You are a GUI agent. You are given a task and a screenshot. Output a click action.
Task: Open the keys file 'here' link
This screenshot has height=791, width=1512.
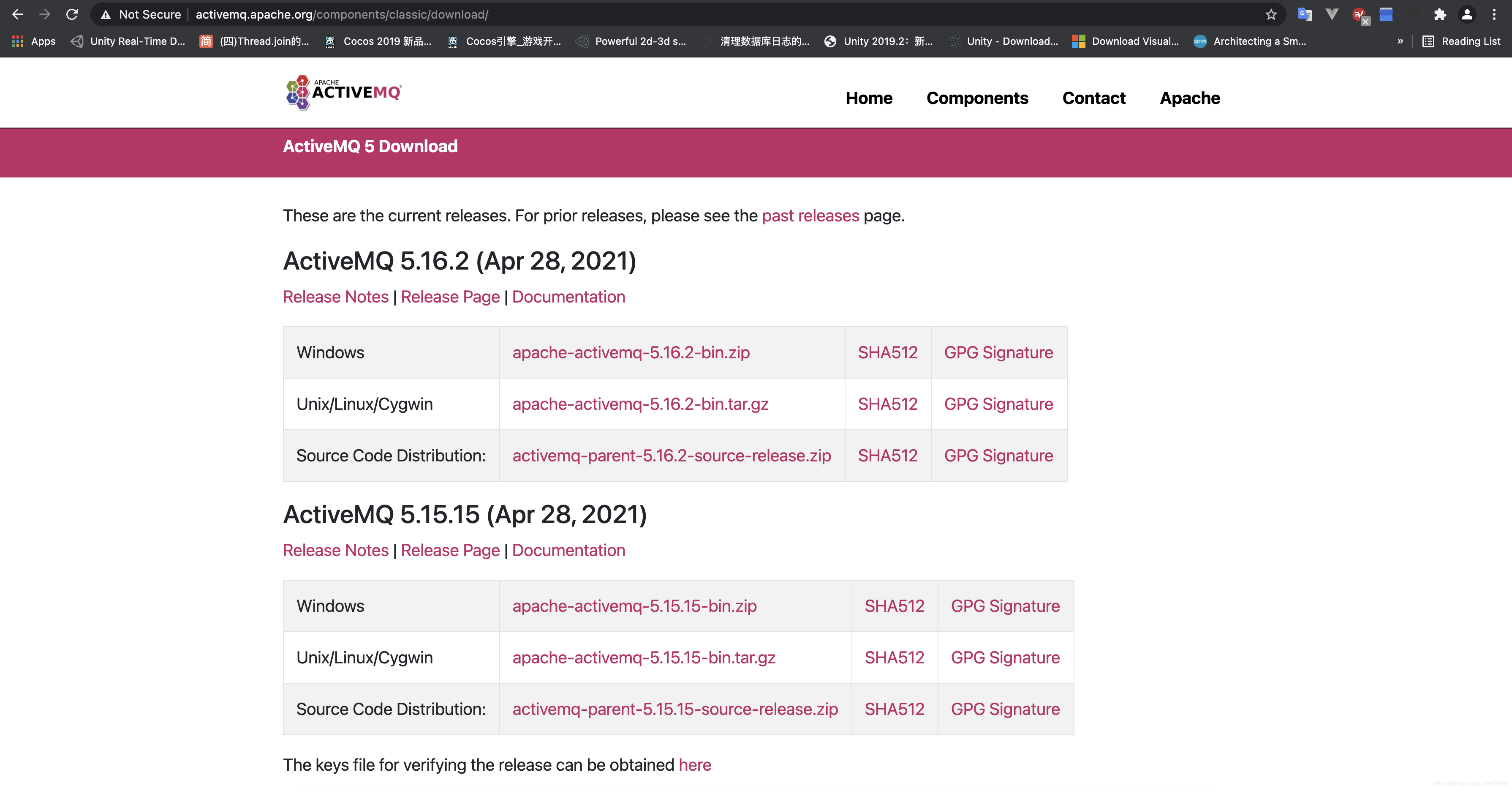point(695,765)
